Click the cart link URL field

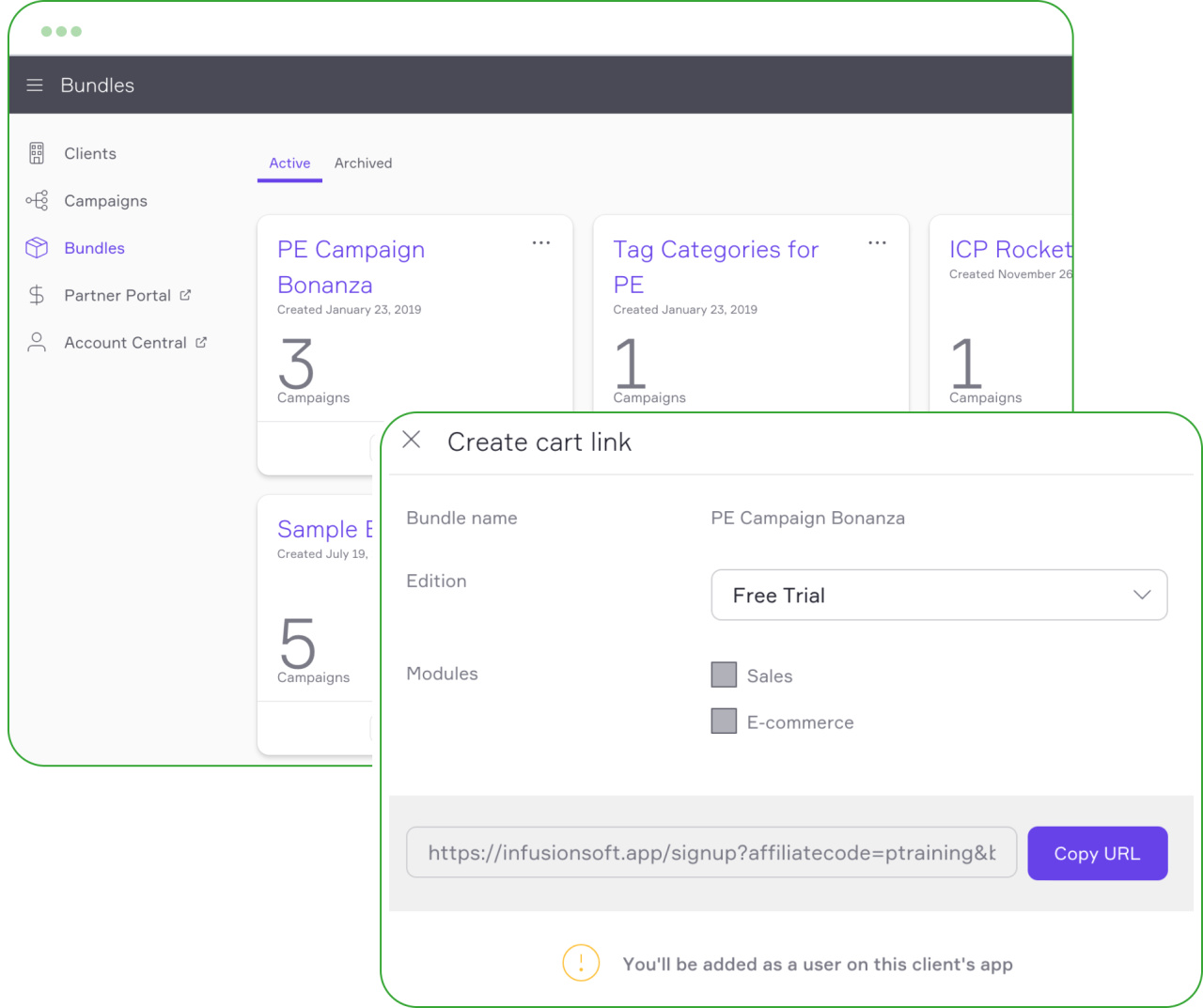tap(711, 852)
